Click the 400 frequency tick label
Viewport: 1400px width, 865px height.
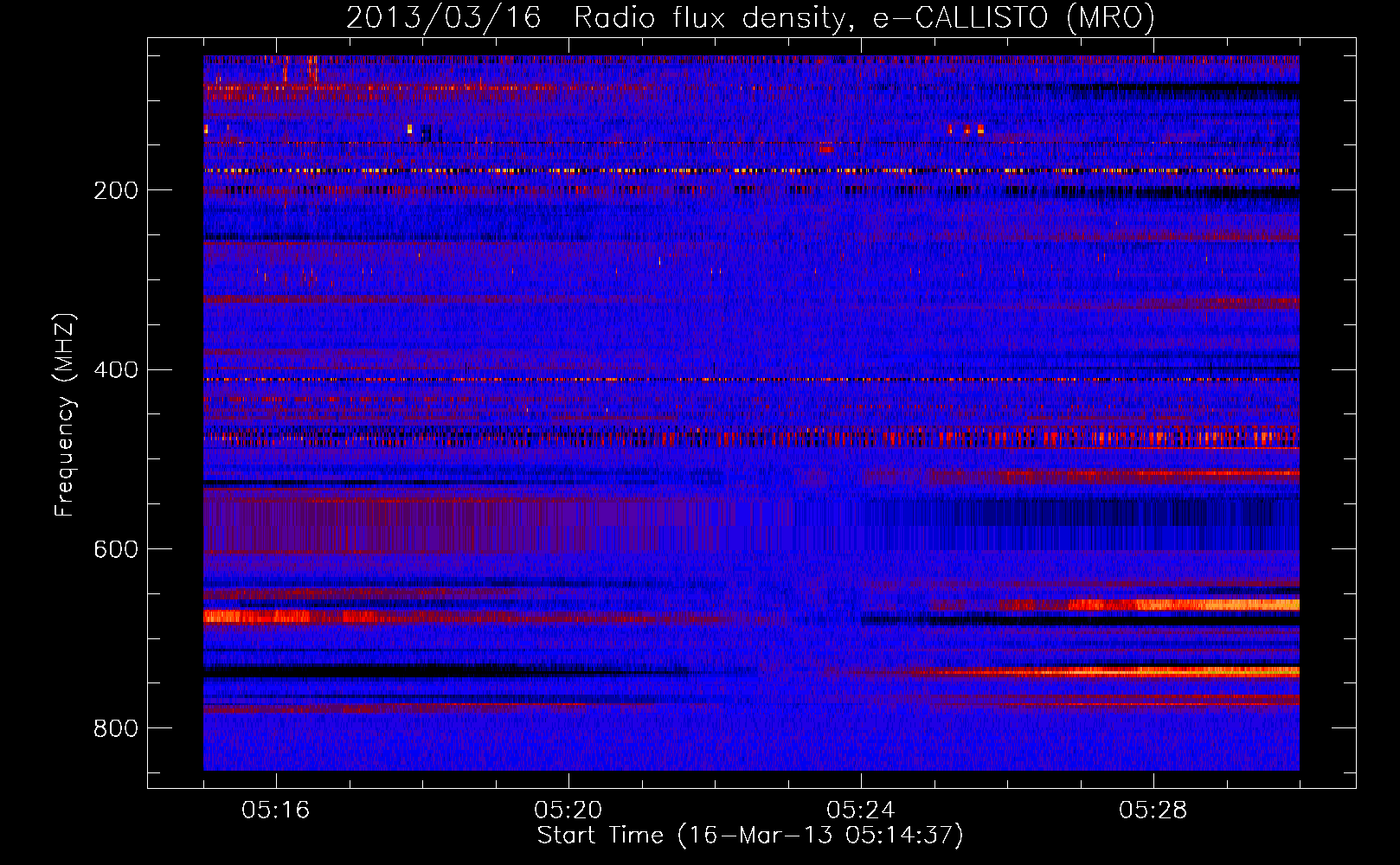(116, 370)
